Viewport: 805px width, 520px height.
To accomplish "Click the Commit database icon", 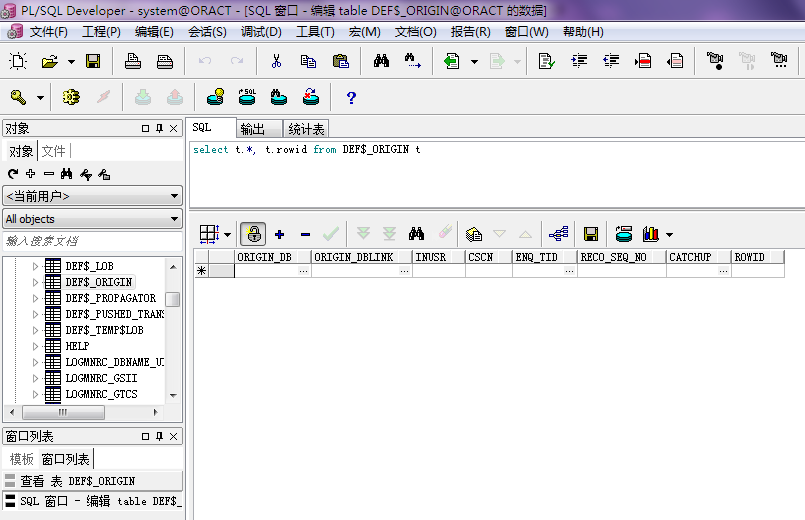I will tap(143, 97).
